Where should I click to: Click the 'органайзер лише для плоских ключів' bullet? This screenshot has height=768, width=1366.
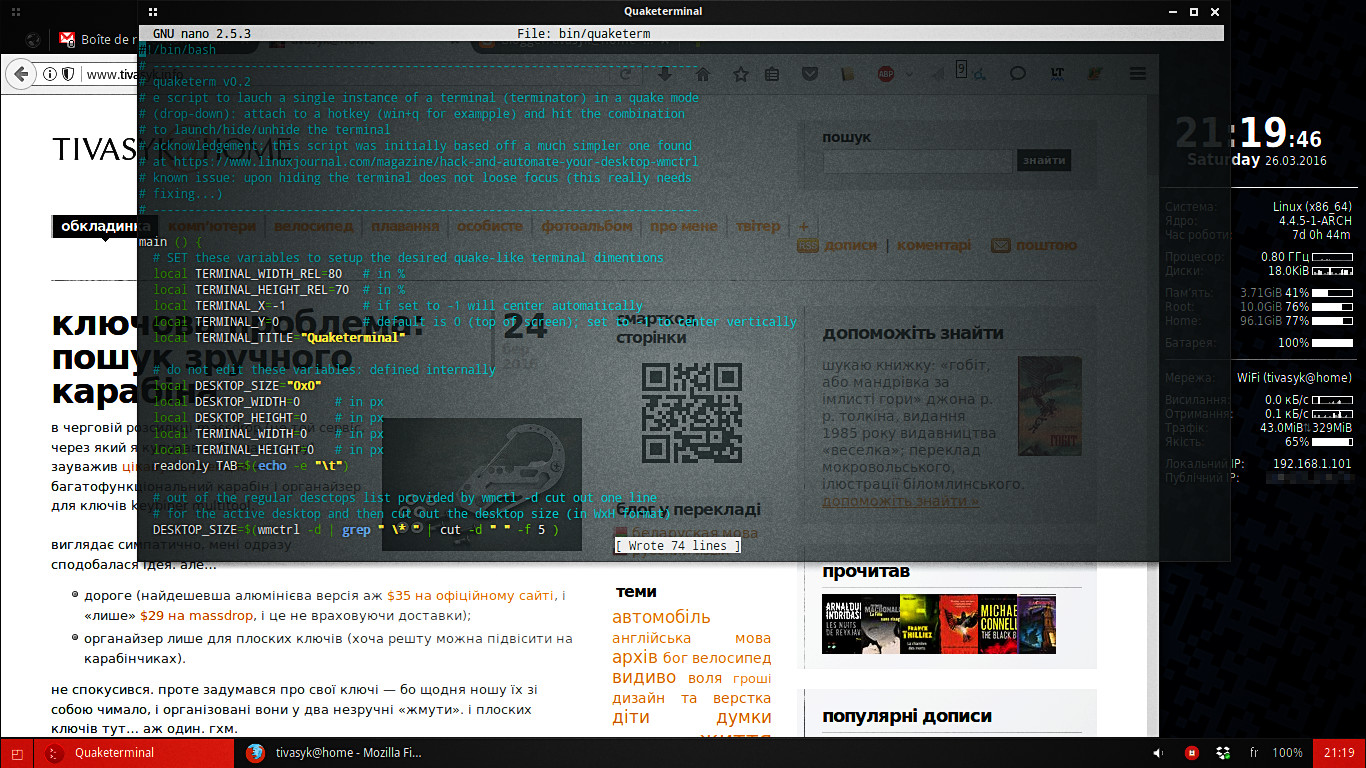pos(329,648)
